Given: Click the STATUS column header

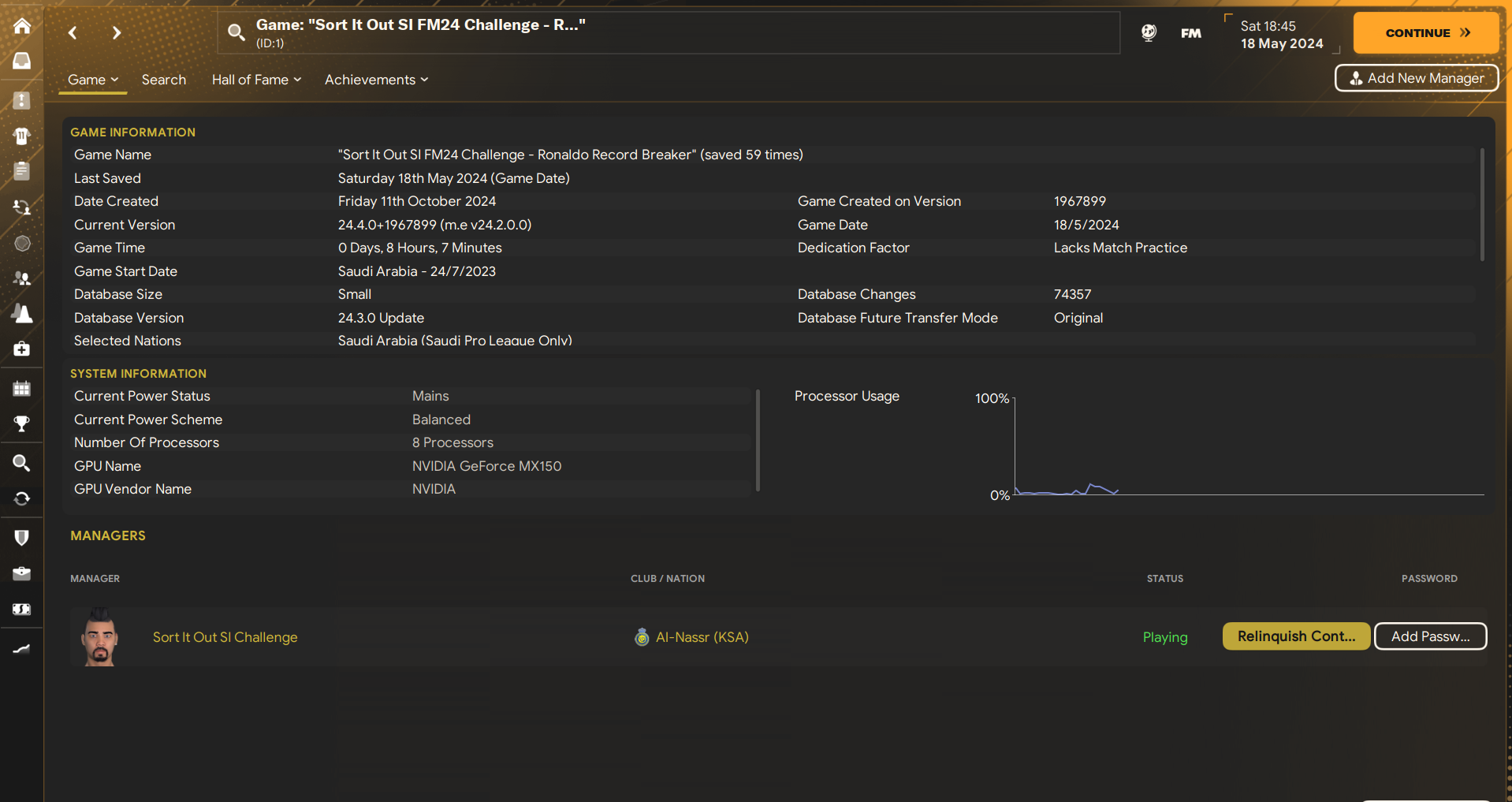Looking at the screenshot, I should 1165,578.
